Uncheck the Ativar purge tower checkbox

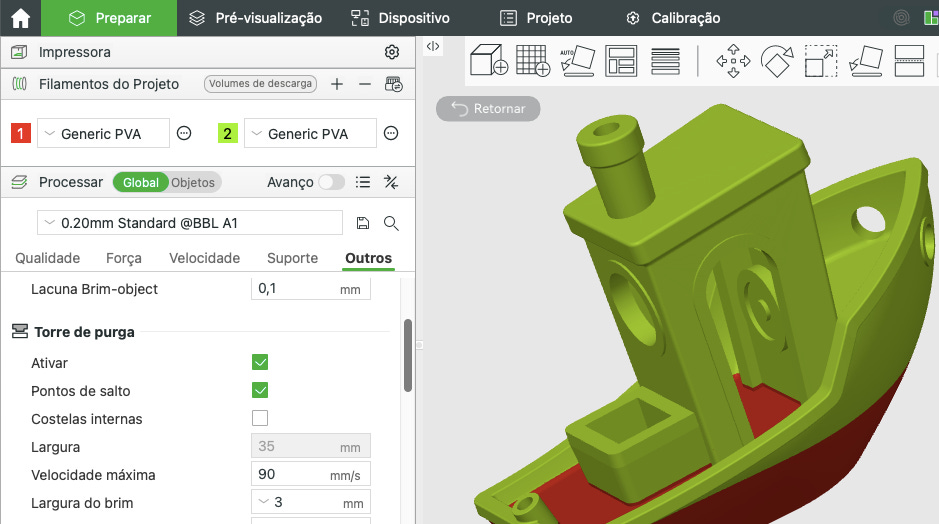pos(260,362)
